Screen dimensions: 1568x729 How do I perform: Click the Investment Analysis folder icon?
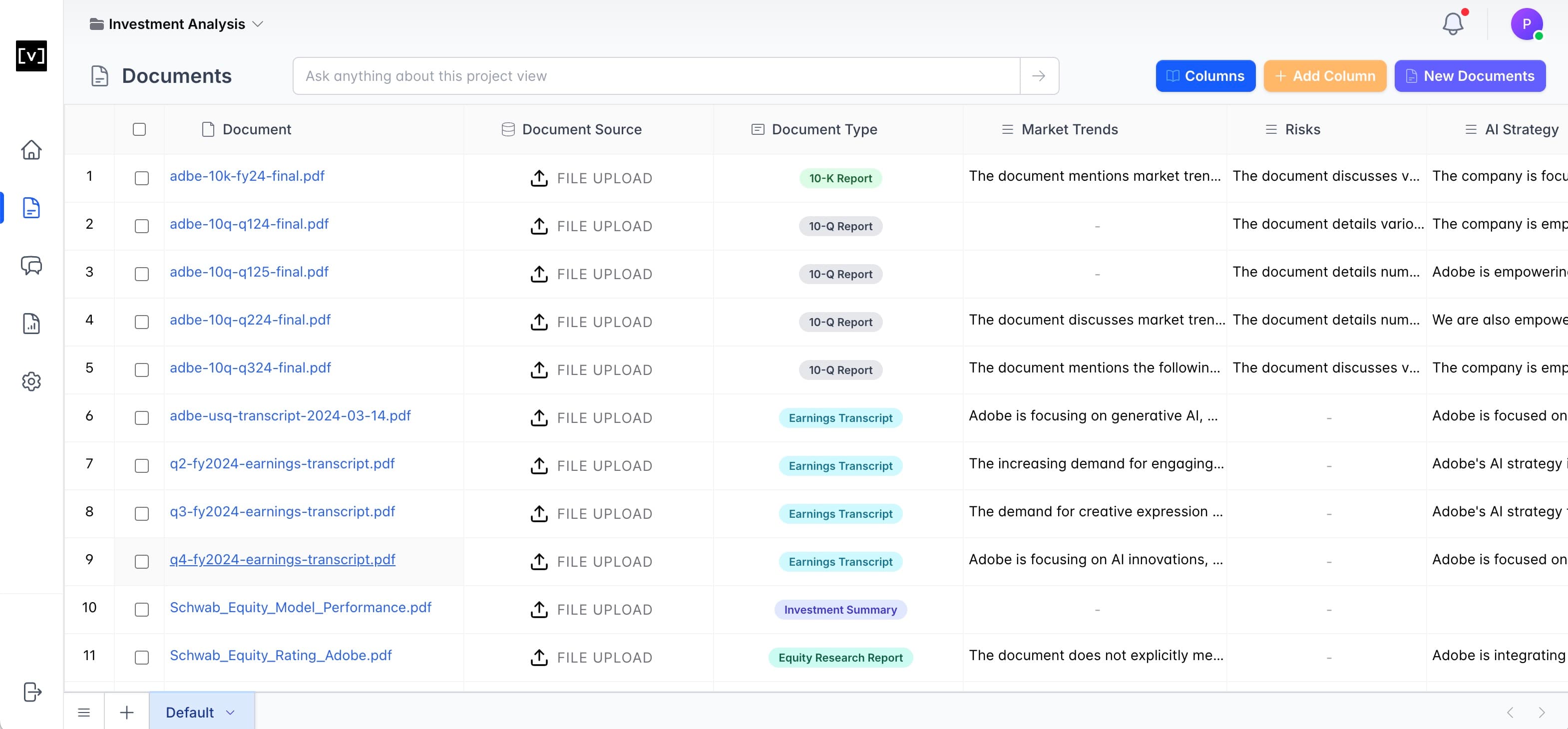coord(97,24)
